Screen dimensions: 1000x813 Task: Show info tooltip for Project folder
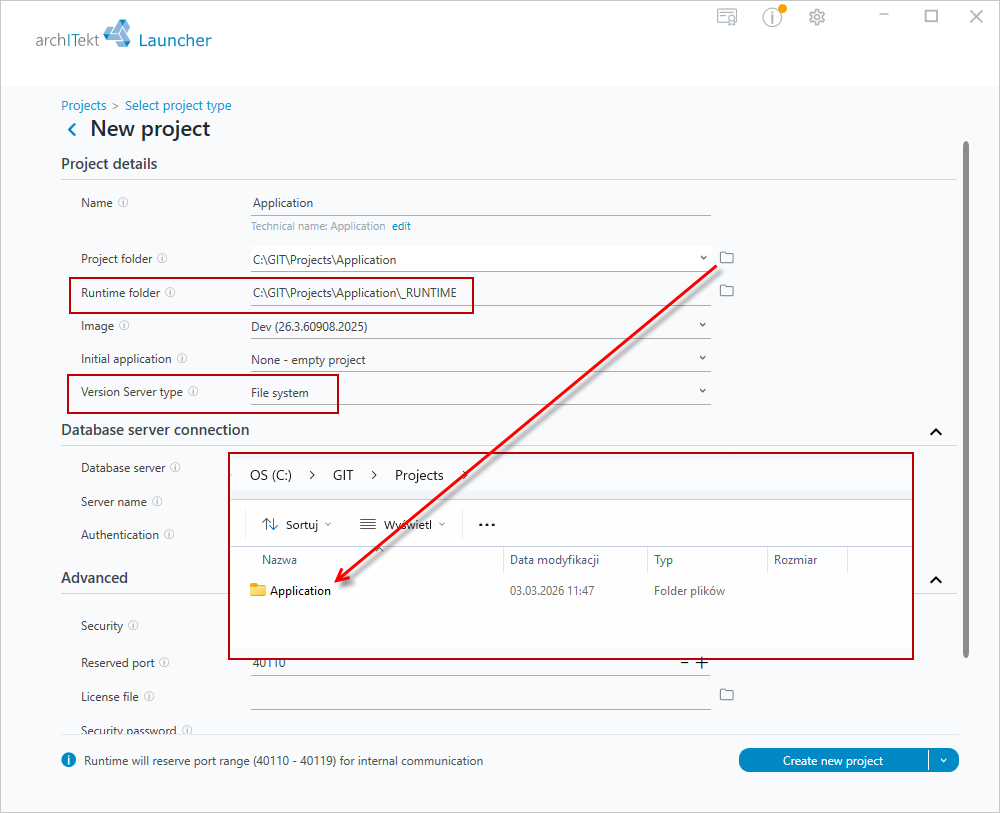click(163, 258)
